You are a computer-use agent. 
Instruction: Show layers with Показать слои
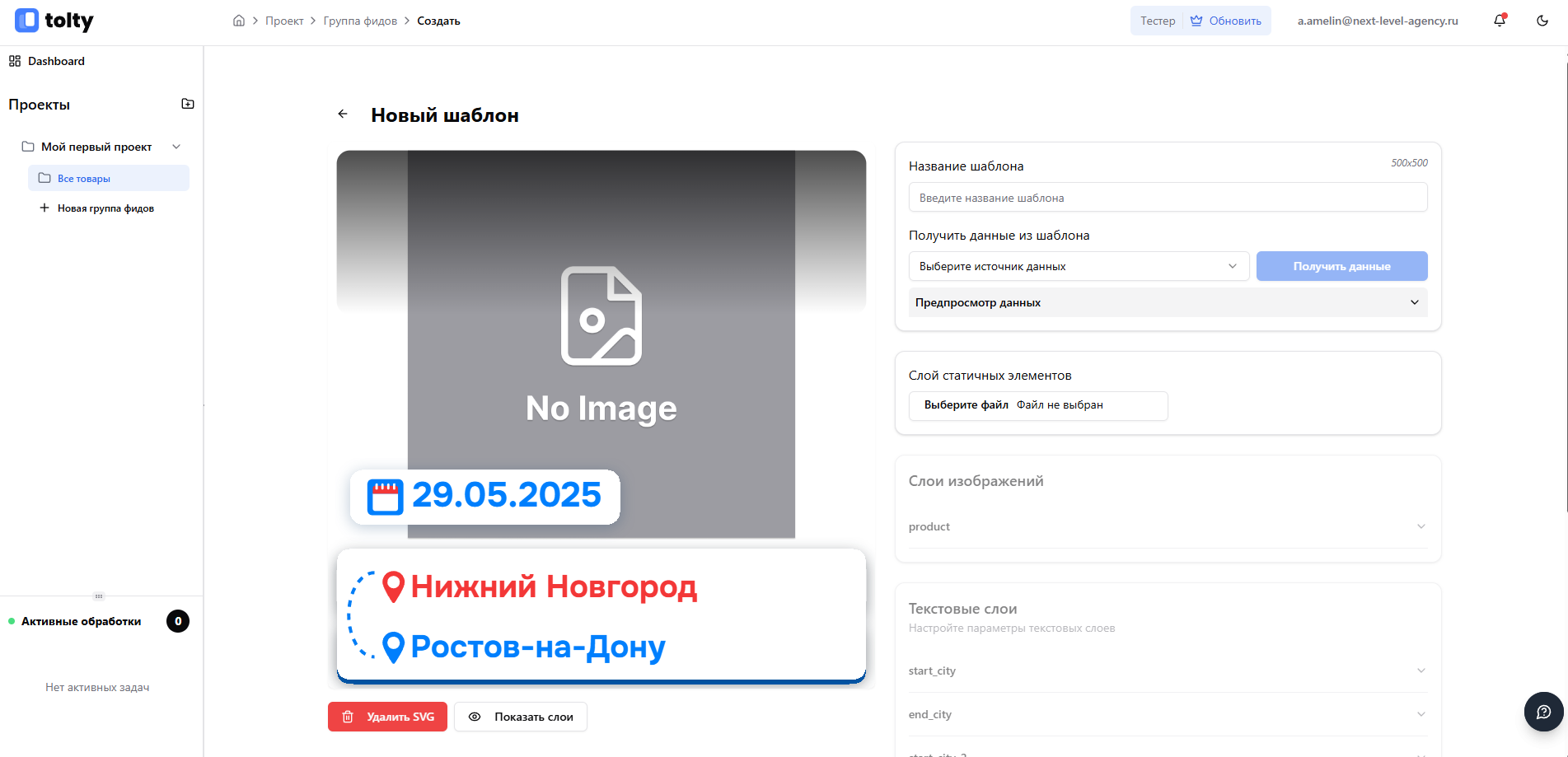(521, 717)
